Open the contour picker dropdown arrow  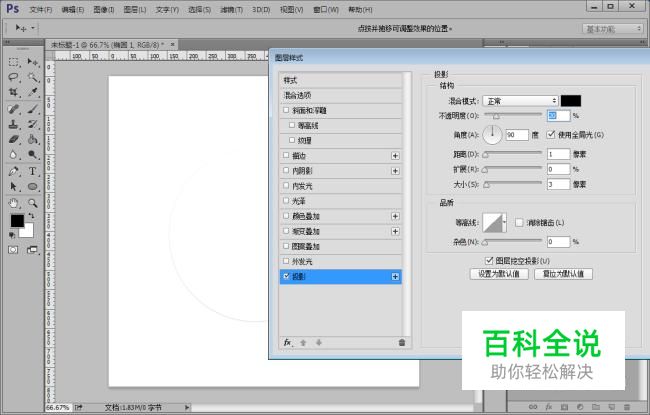(x=504, y=222)
